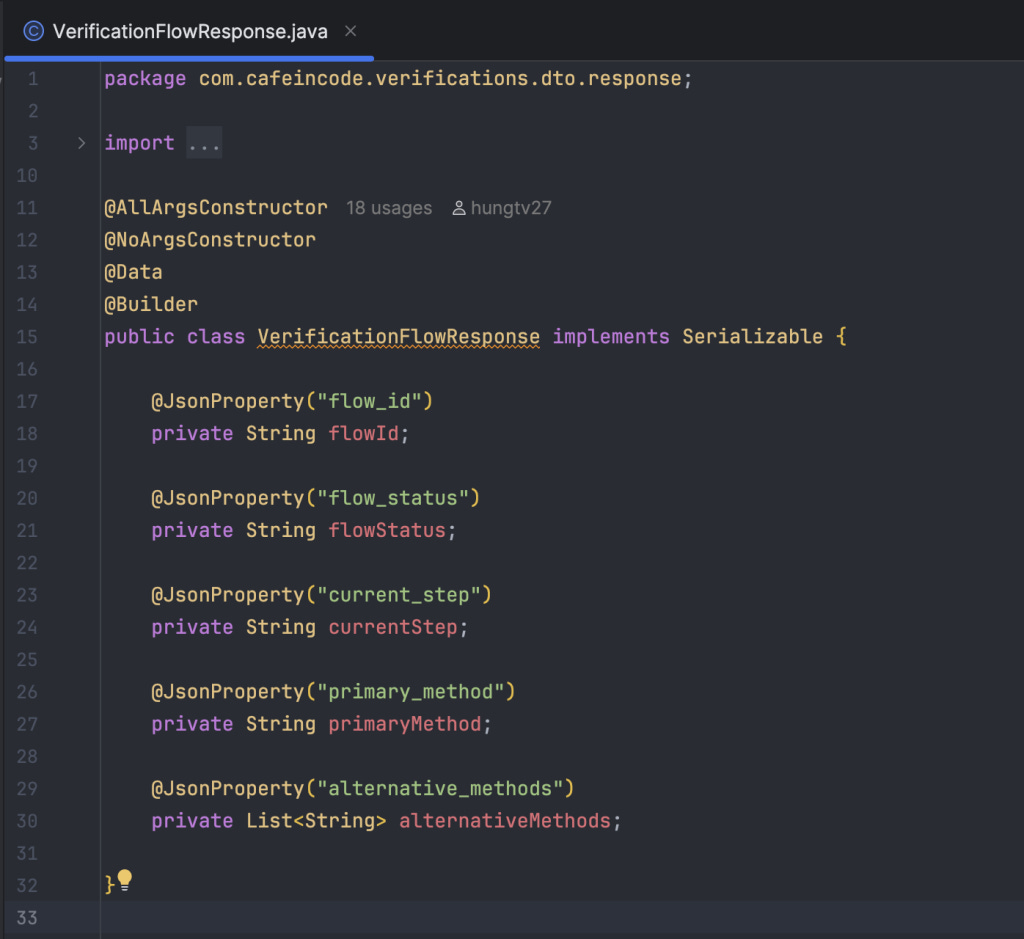Click the class keyword on line 15

click(x=216, y=337)
